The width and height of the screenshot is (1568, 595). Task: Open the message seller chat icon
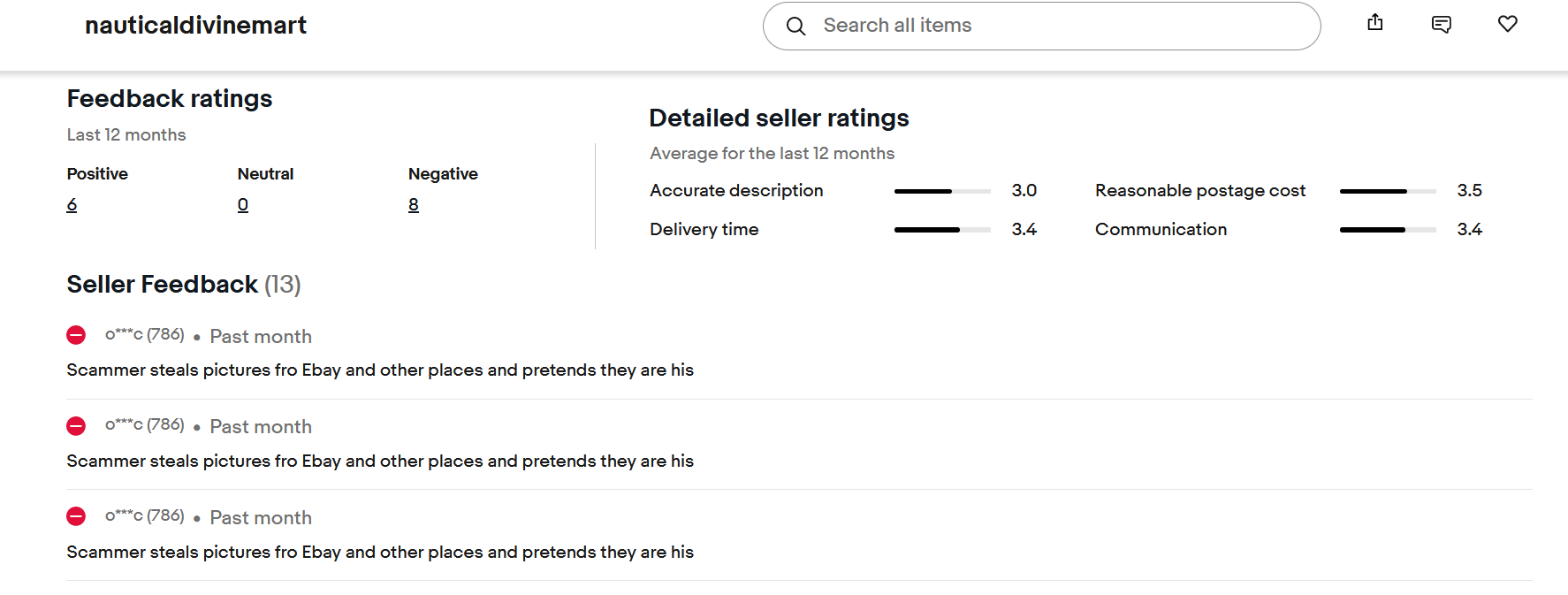1442,24
